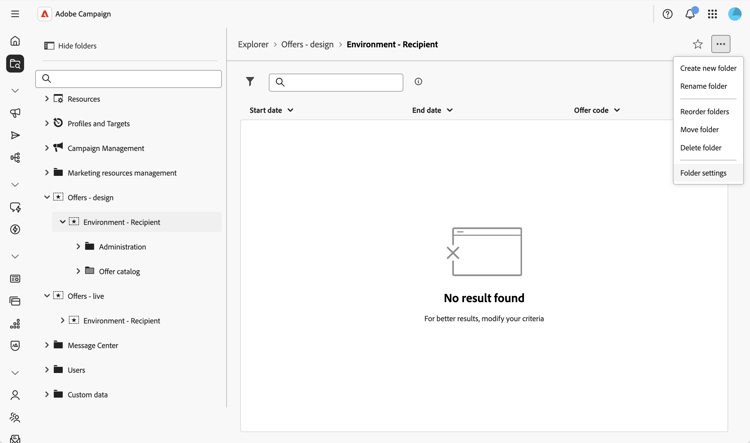Open the audiences group icon in rail

pyautogui.click(x=15, y=418)
